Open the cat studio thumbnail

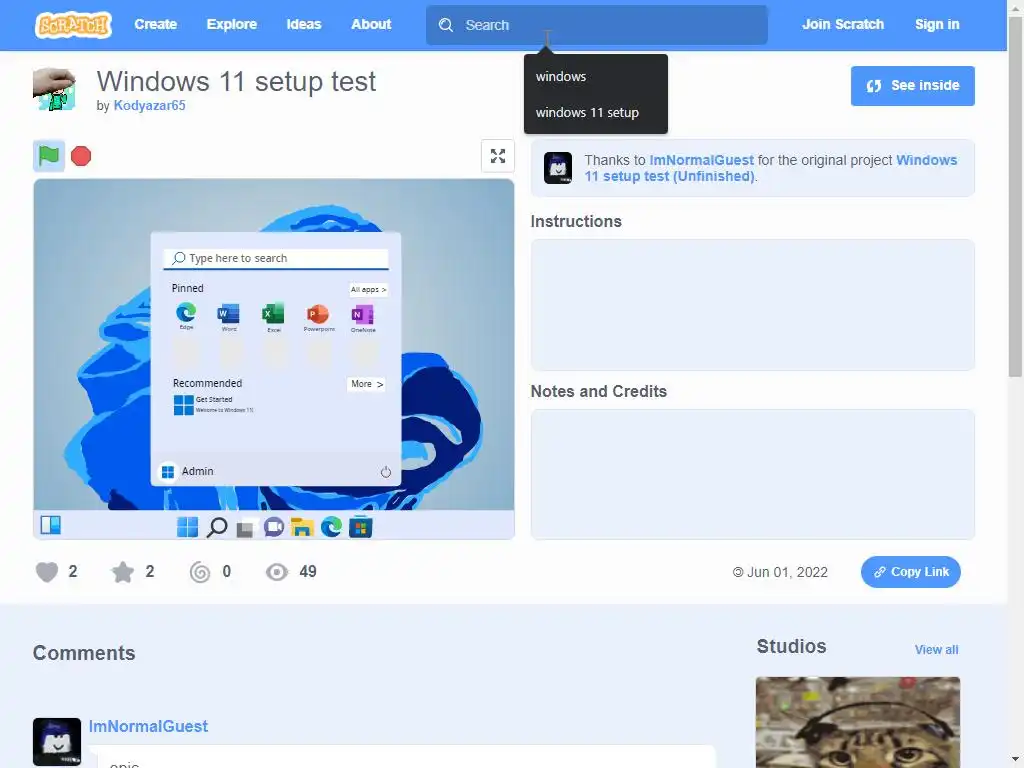858,722
